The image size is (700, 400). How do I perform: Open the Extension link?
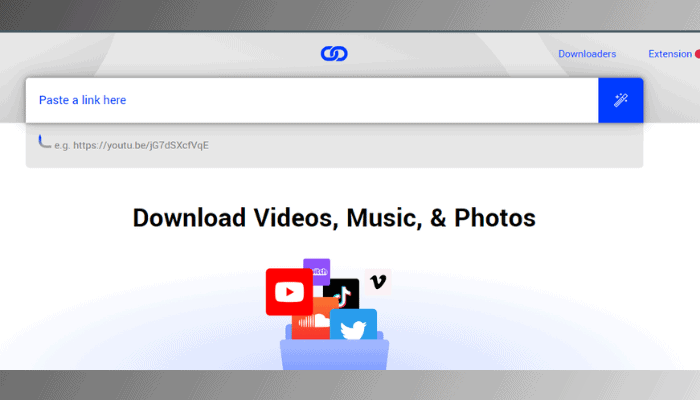coord(670,54)
